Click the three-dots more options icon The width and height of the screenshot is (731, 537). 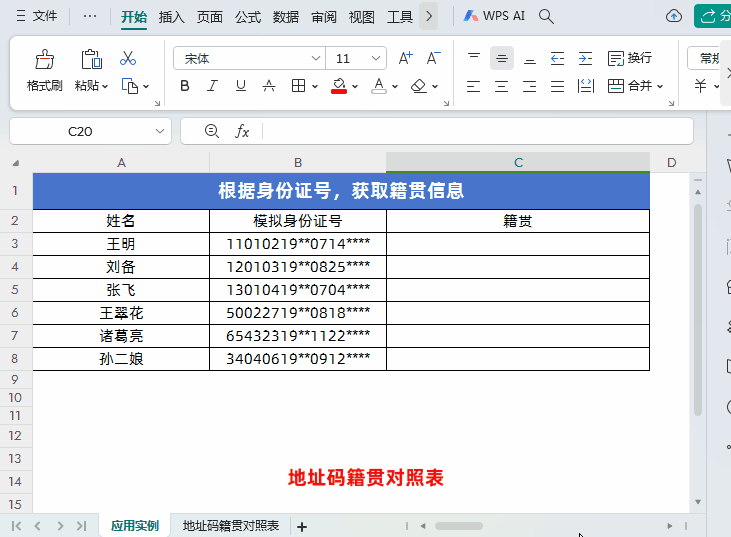pos(90,16)
